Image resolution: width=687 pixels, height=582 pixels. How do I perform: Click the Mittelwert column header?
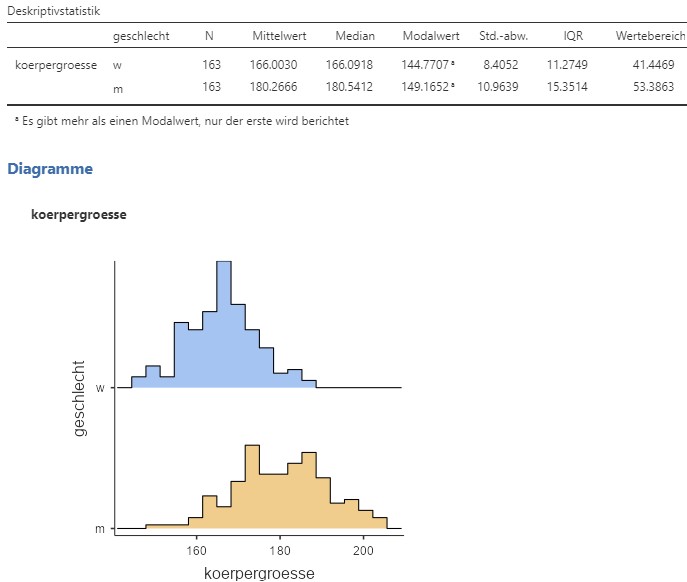(x=279, y=36)
